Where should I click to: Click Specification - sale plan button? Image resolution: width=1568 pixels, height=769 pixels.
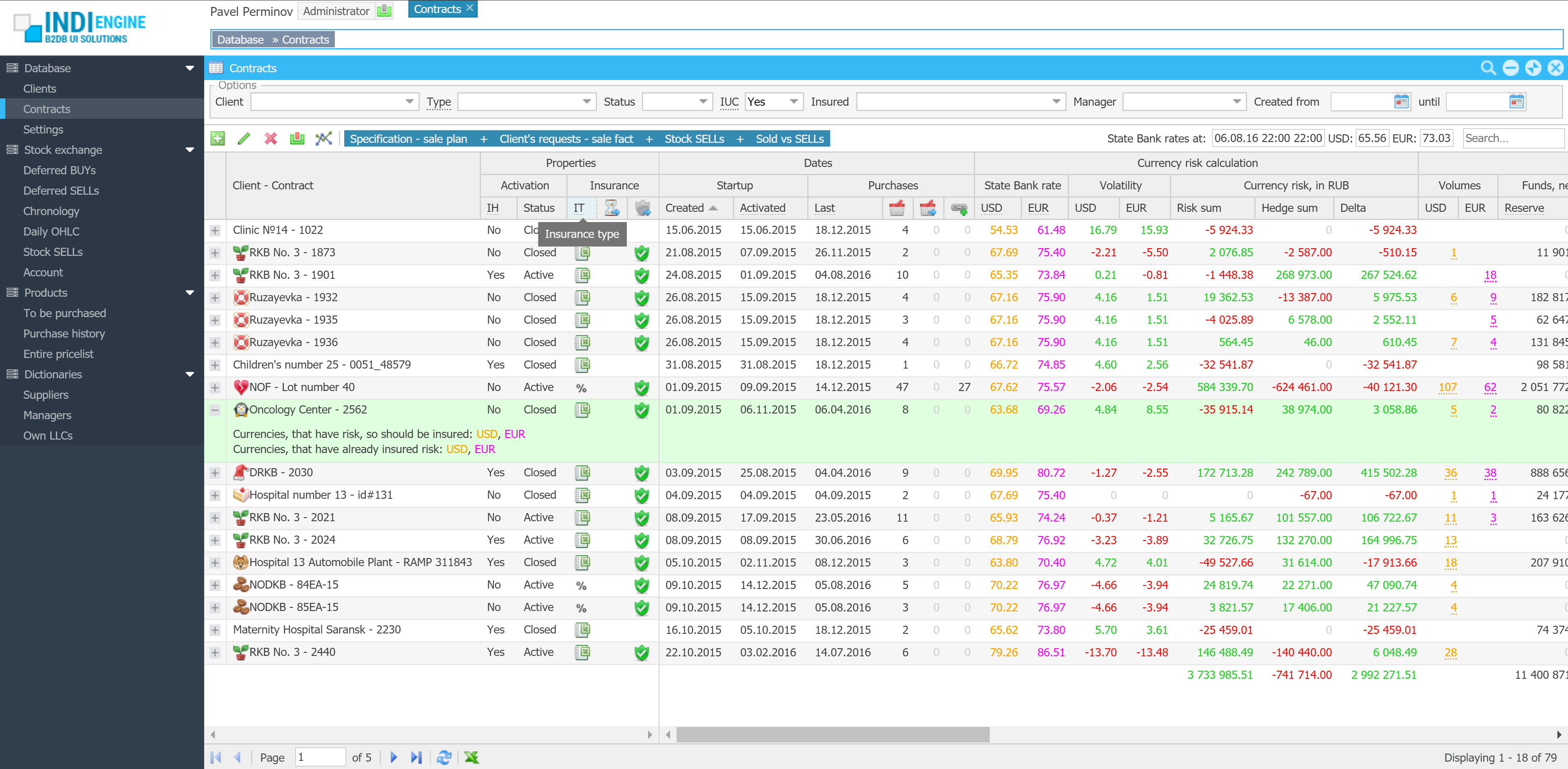coord(408,139)
